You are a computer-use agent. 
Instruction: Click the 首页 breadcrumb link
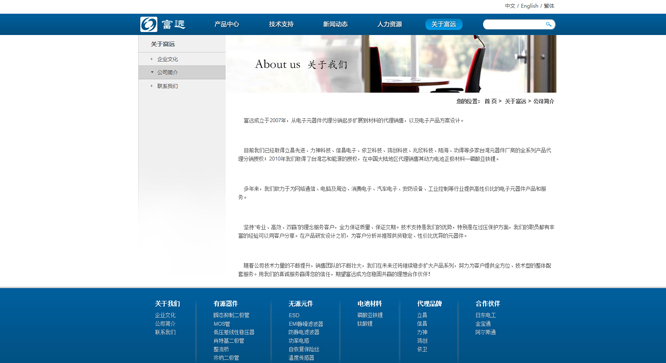pos(491,101)
